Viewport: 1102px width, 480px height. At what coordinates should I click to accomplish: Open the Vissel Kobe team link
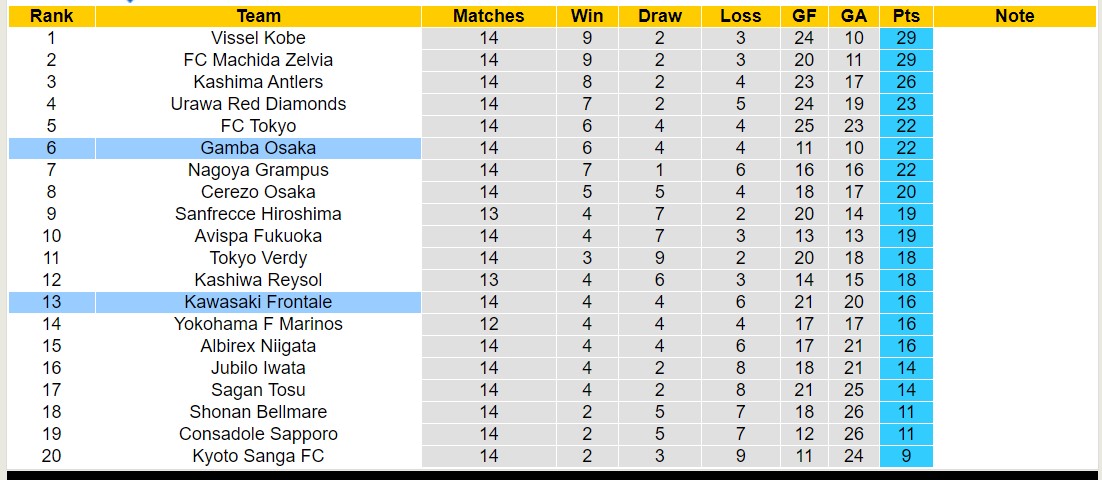tap(258, 38)
